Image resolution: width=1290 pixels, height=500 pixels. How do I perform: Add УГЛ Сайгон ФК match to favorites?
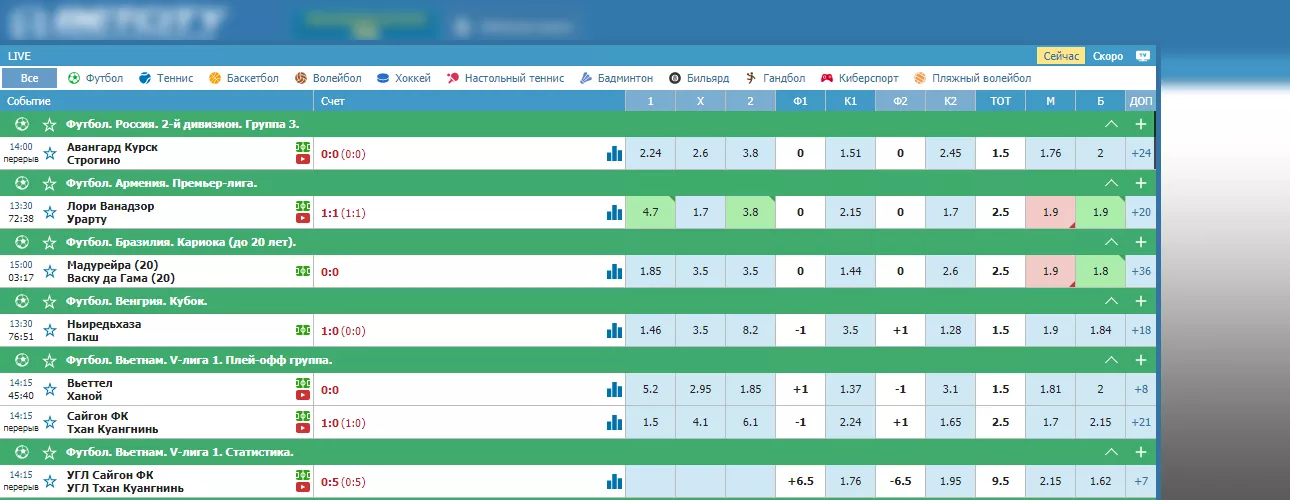click(x=50, y=482)
